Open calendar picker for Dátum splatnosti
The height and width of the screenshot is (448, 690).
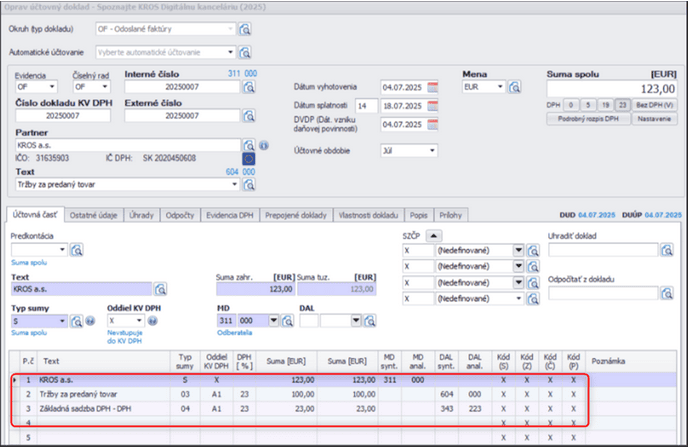(x=433, y=105)
